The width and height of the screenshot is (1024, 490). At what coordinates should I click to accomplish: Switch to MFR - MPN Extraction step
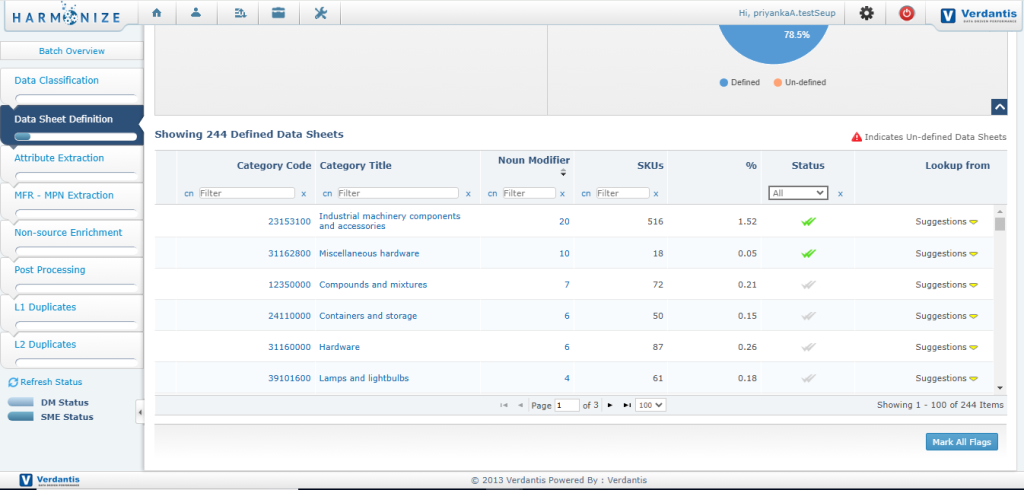tap(64, 195)
